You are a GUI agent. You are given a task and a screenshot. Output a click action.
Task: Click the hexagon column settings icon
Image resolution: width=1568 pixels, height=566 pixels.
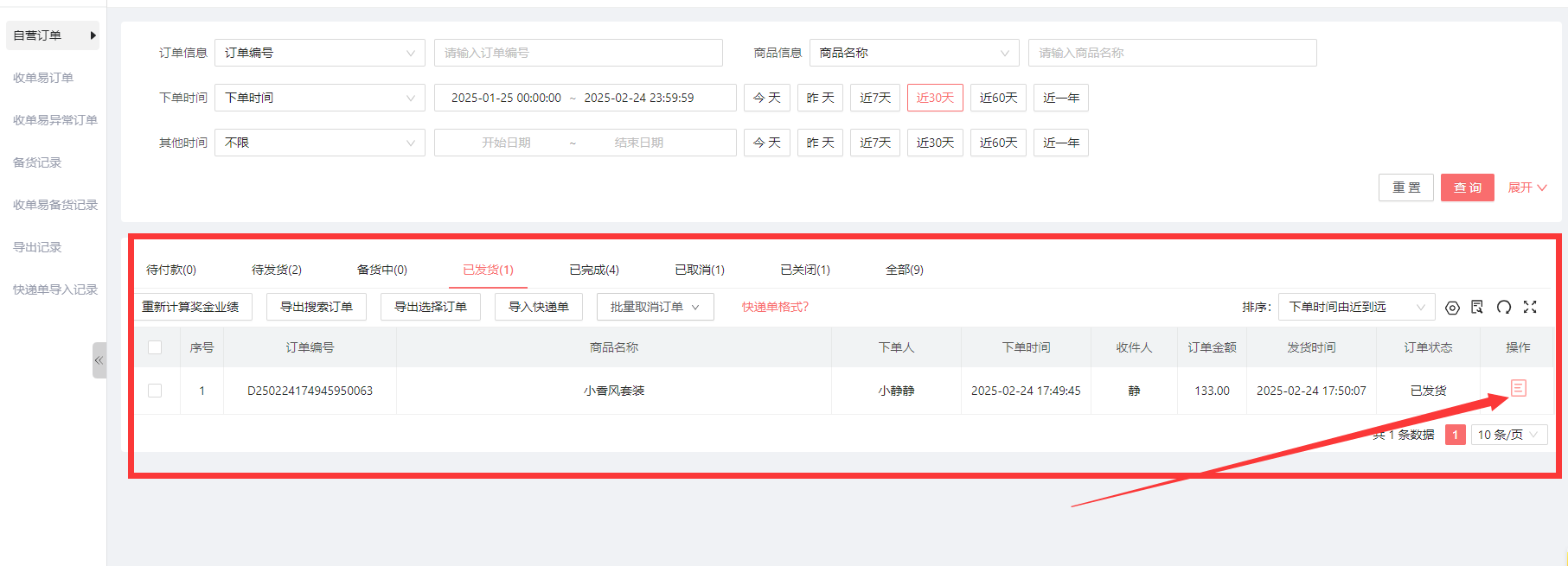coord(1452,308)
